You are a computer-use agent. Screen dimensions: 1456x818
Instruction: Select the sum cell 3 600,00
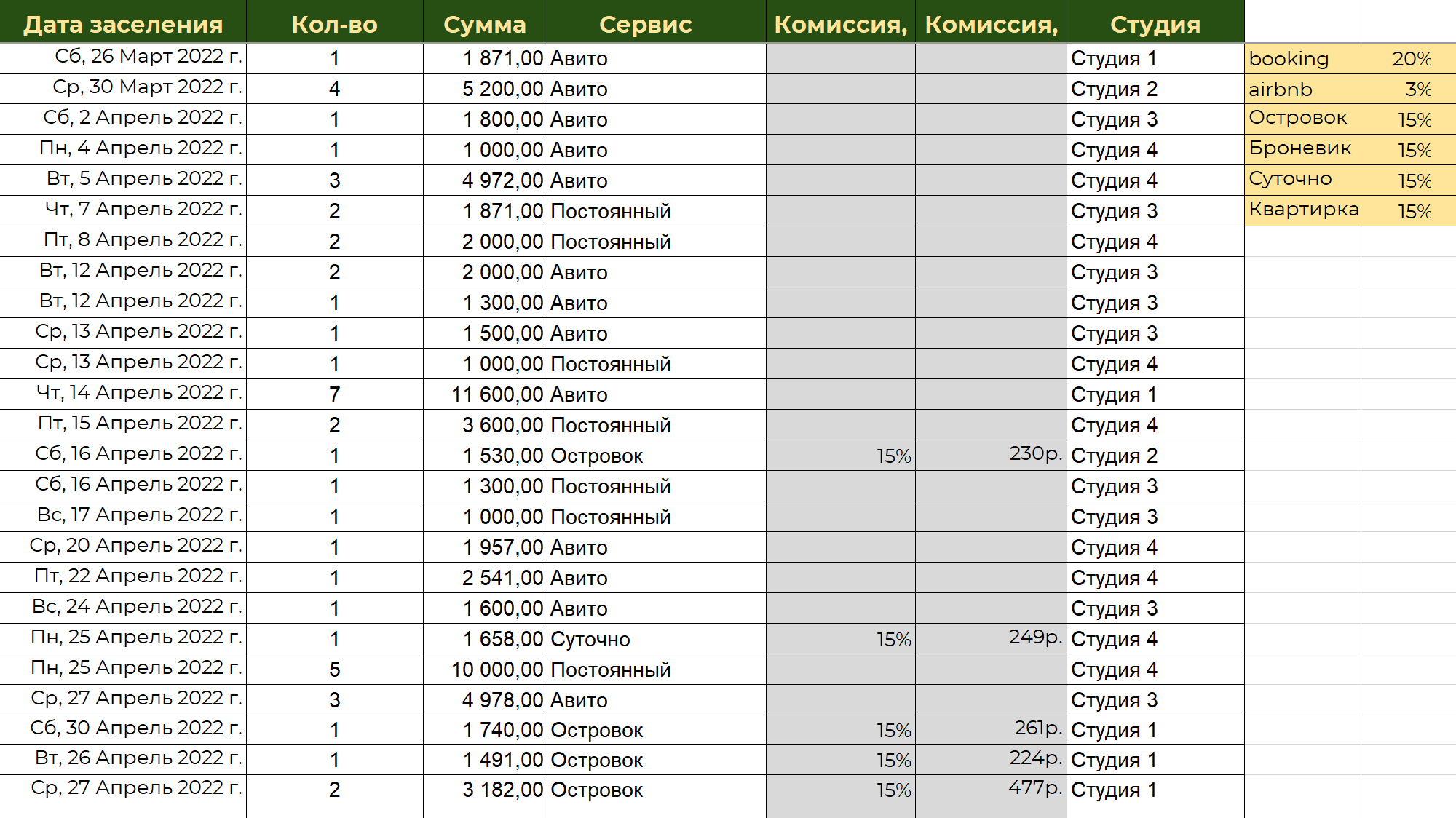click(x=485, y=425)
